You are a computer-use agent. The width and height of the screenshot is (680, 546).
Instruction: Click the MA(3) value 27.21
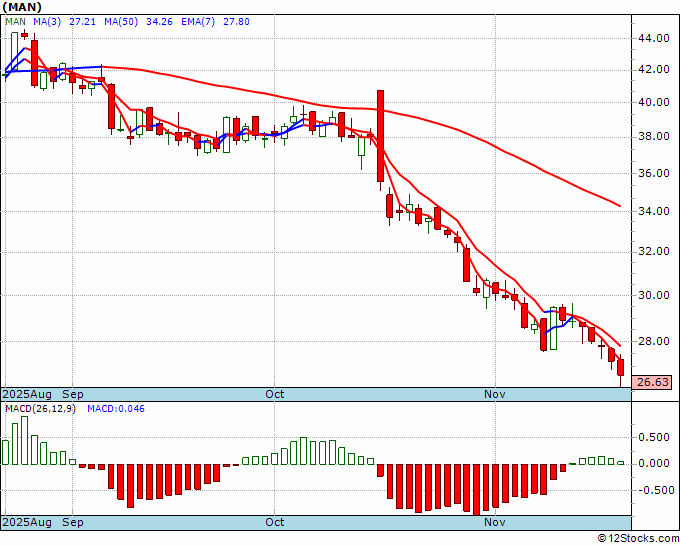pos(82,22)
